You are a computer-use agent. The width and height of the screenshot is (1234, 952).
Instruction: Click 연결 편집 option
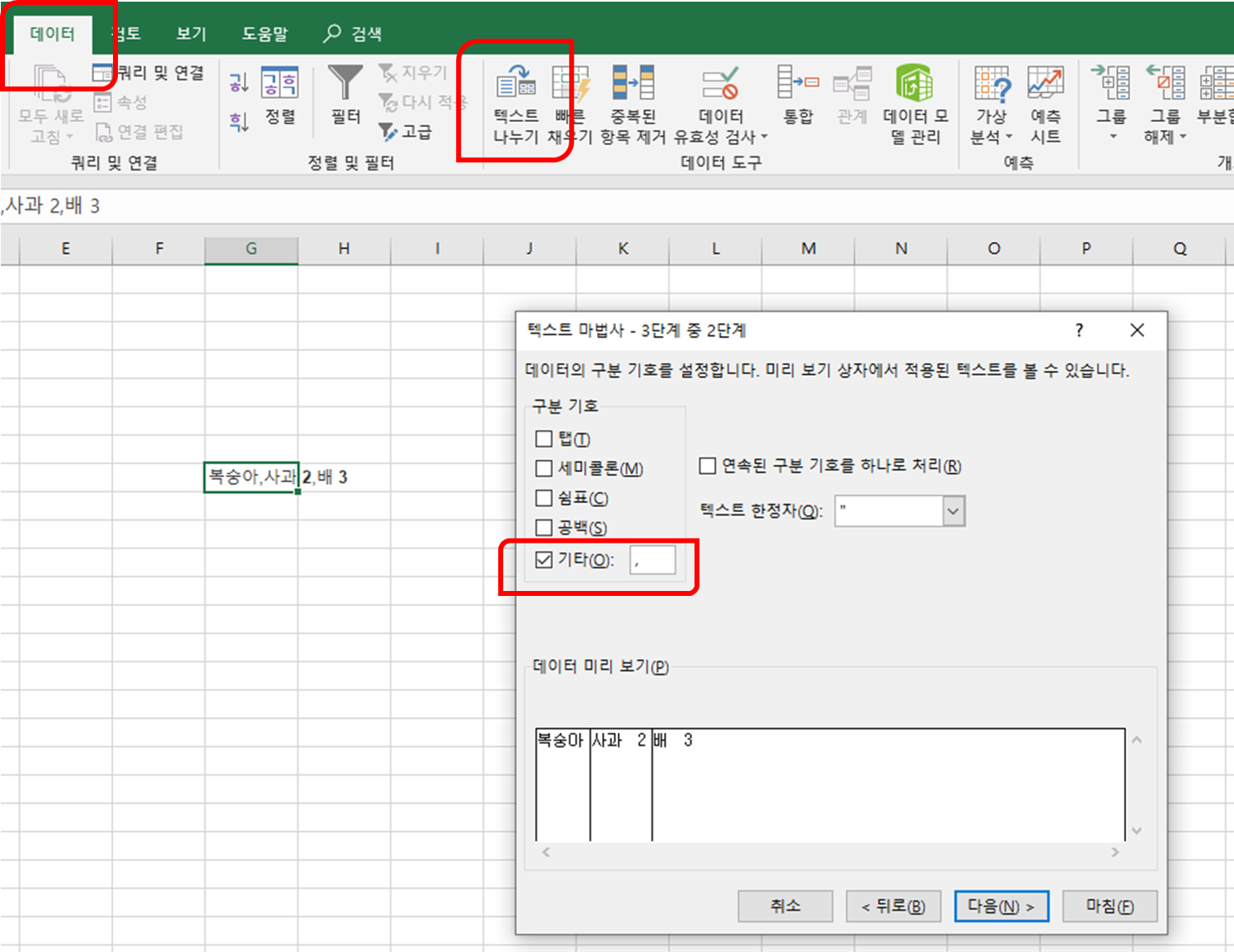140,131
